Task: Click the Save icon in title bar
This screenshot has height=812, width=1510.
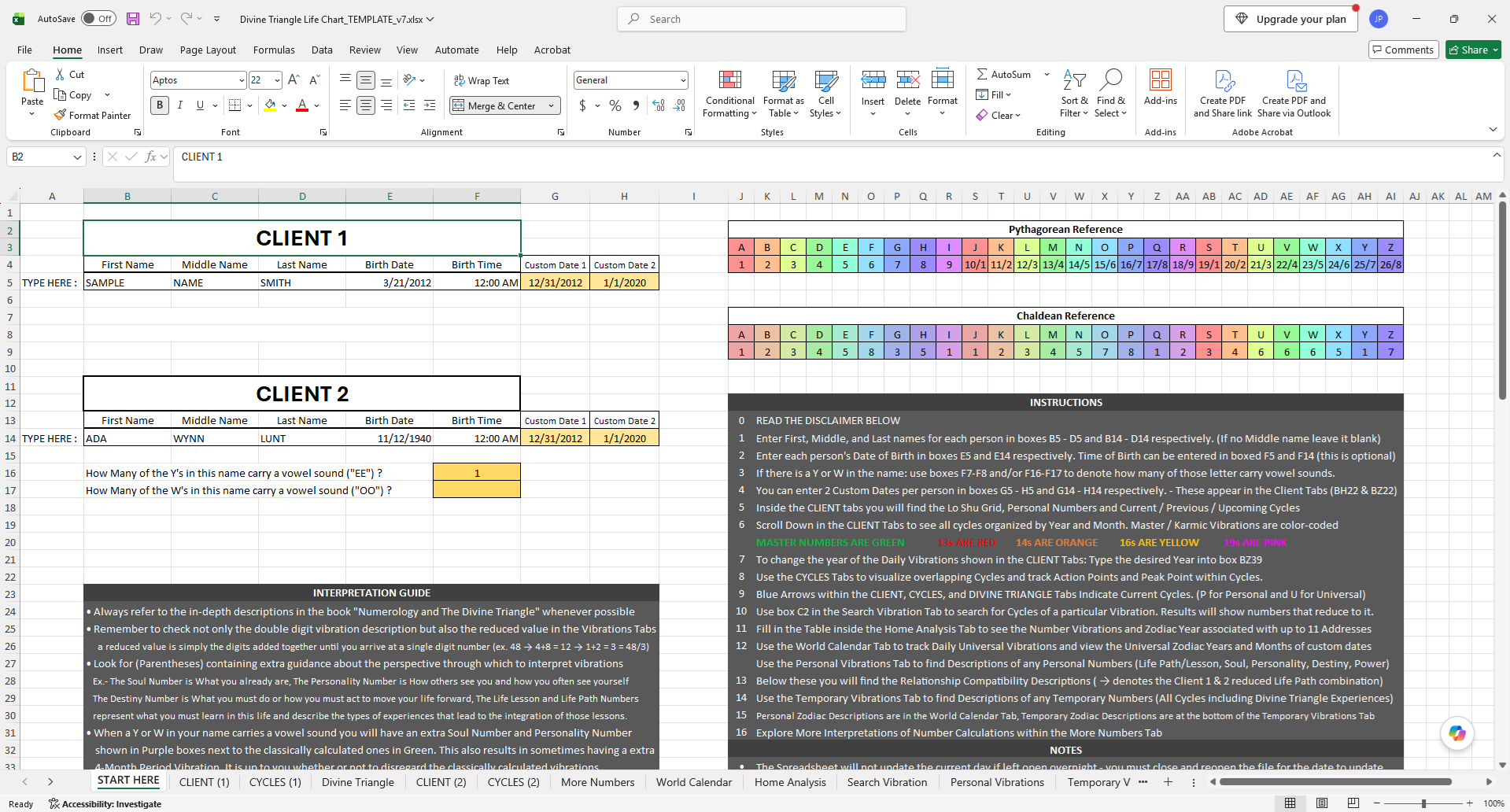Action: pyautogui.click(x=133, y=19)
